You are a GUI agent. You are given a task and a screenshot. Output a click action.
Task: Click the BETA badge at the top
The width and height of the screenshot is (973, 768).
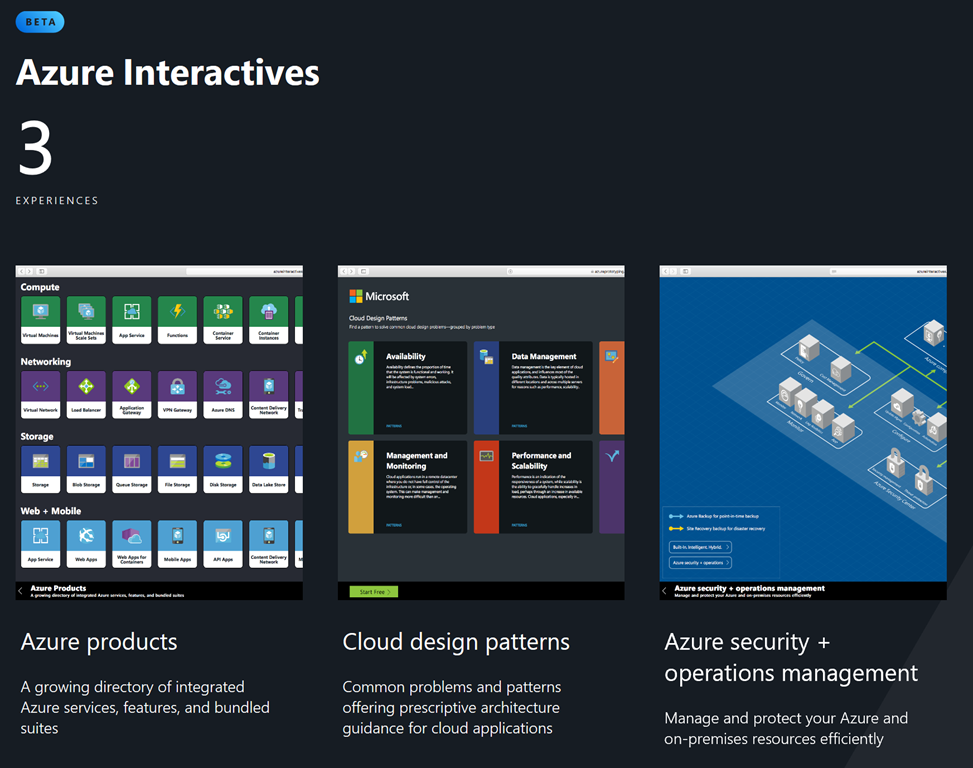(x=40, y=21)
